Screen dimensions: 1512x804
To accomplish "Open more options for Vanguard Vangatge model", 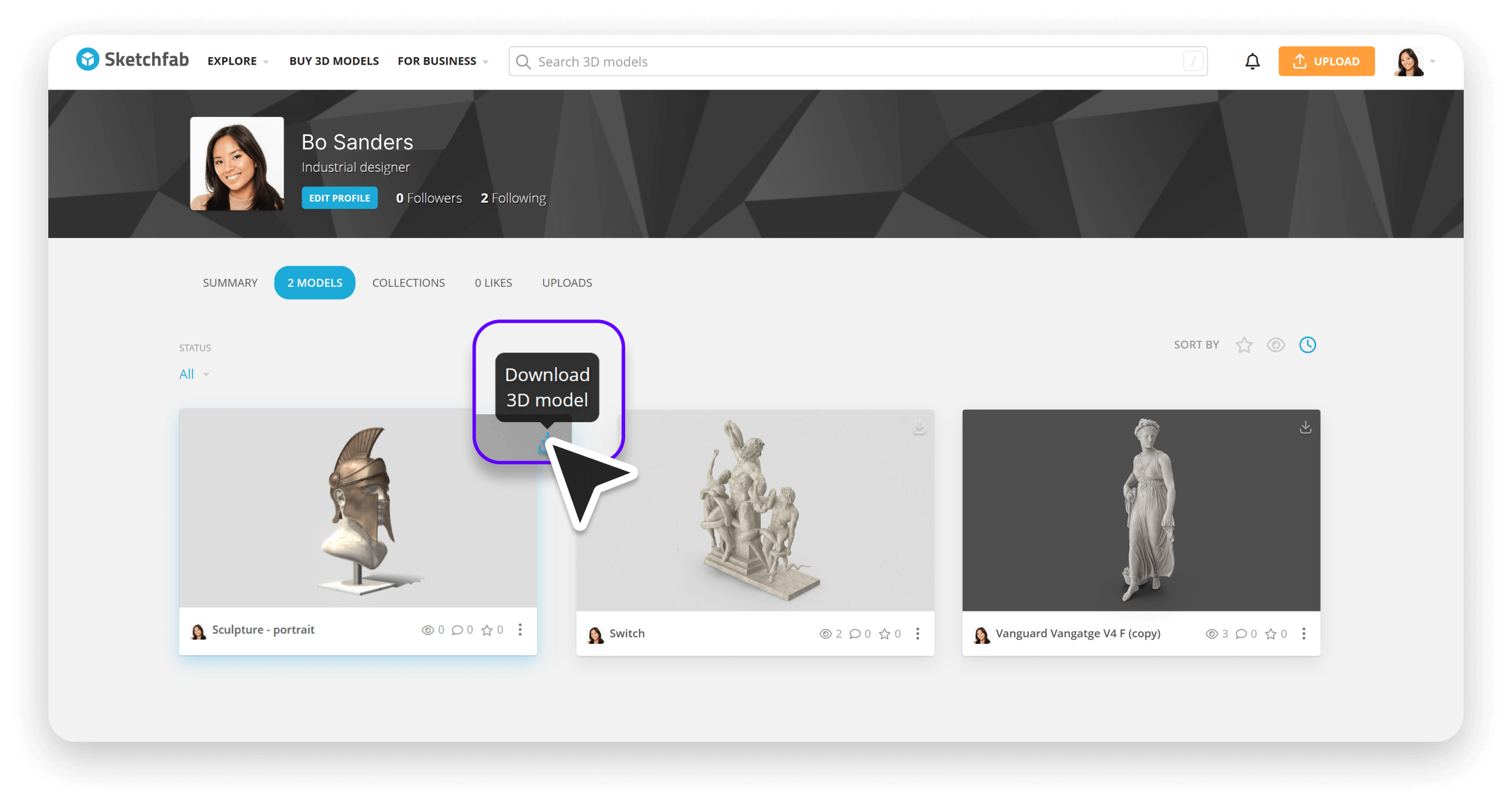I will 1304,633.
